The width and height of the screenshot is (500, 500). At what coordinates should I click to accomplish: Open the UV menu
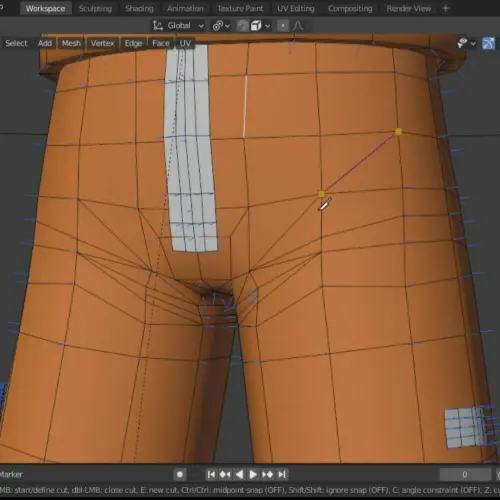[185, 43]
